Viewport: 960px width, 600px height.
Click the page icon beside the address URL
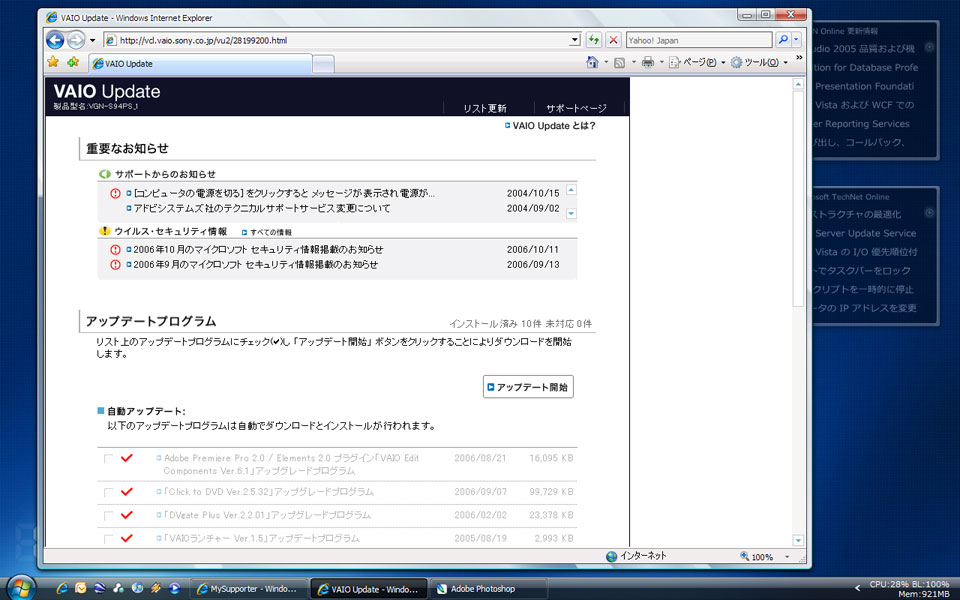[111, 40]
